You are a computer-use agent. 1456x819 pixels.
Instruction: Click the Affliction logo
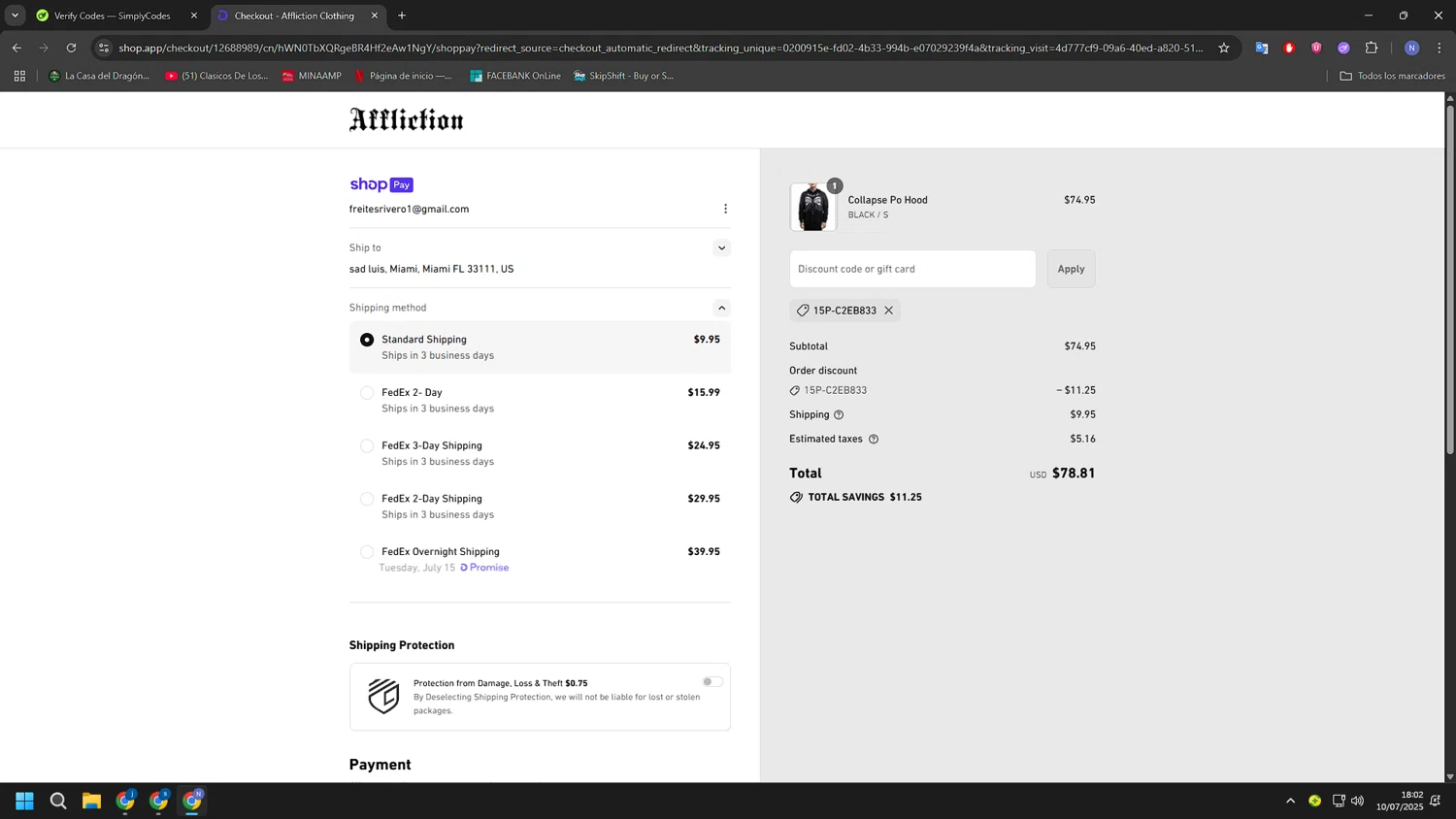tap(407, 119)
